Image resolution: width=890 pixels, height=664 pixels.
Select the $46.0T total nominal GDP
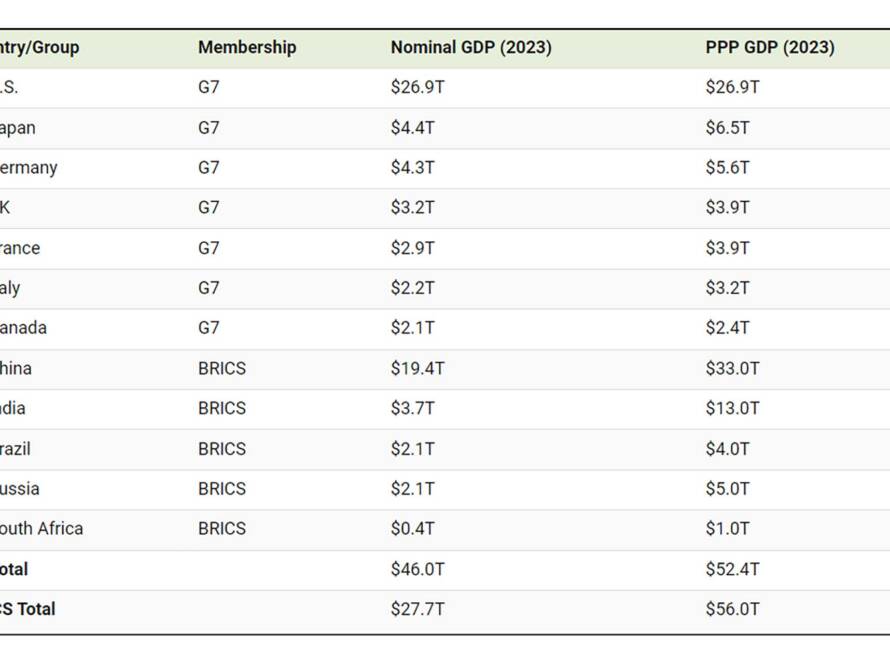point(417,569)
